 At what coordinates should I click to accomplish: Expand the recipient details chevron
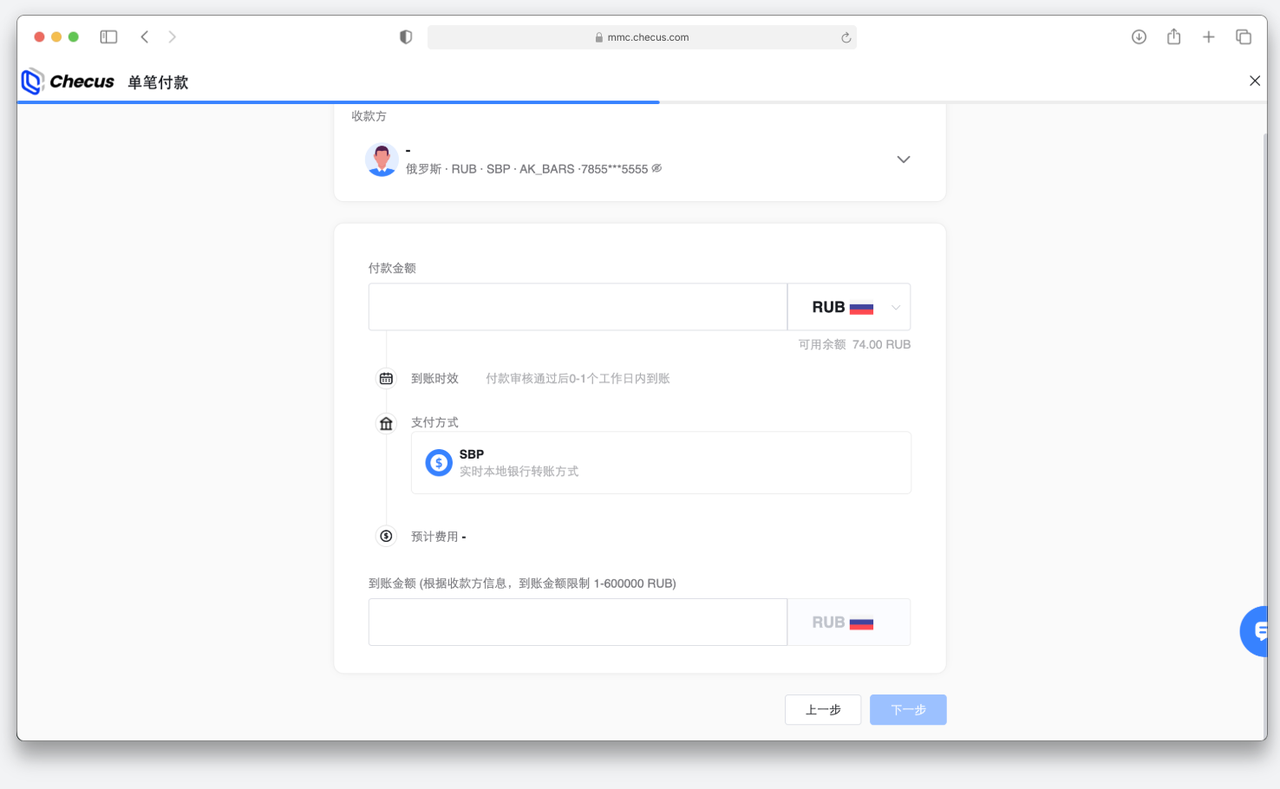[x=903, y=160]
